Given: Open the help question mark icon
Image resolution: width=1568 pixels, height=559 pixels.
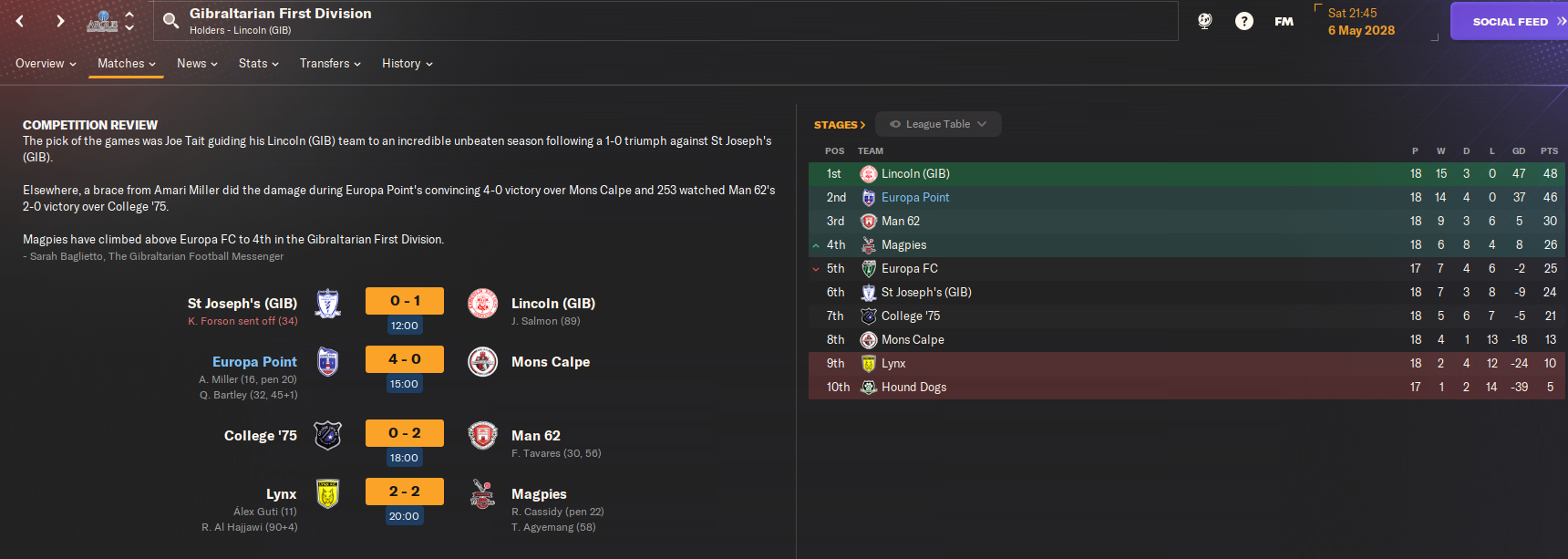Looking at the screenshot, I should (x=1243, y=21).
